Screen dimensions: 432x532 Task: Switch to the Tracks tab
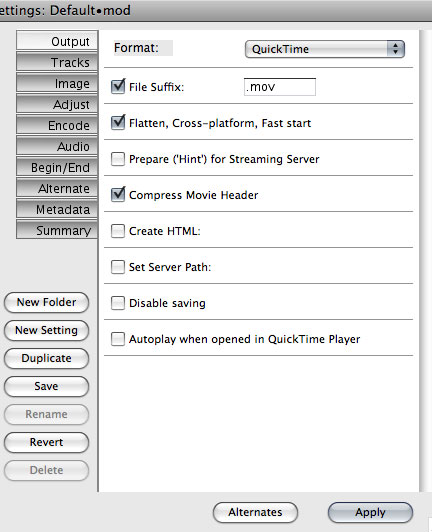pos(57,62)
